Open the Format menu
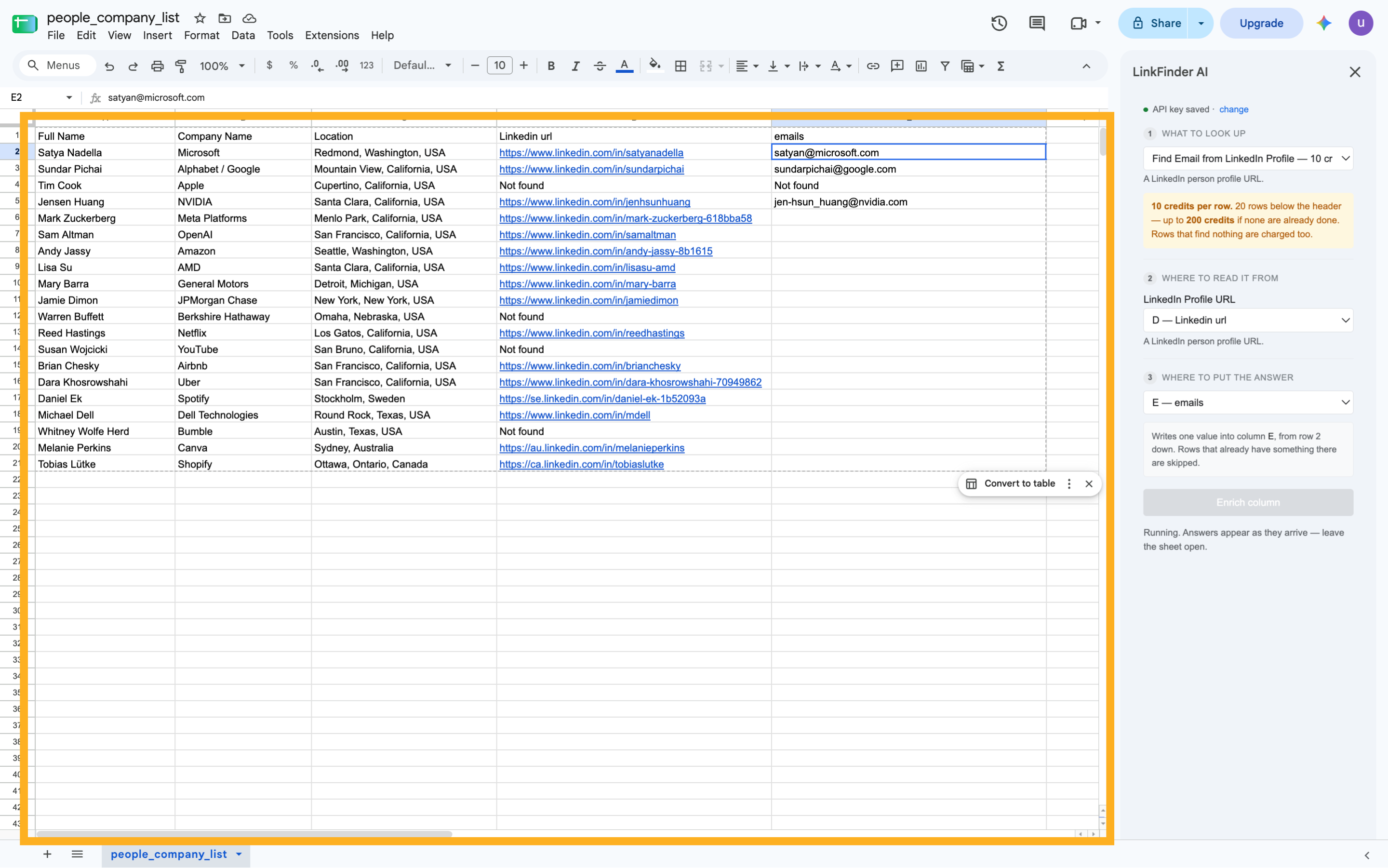1388x868 pixels. pyautogui.click(x=201, y=36)
